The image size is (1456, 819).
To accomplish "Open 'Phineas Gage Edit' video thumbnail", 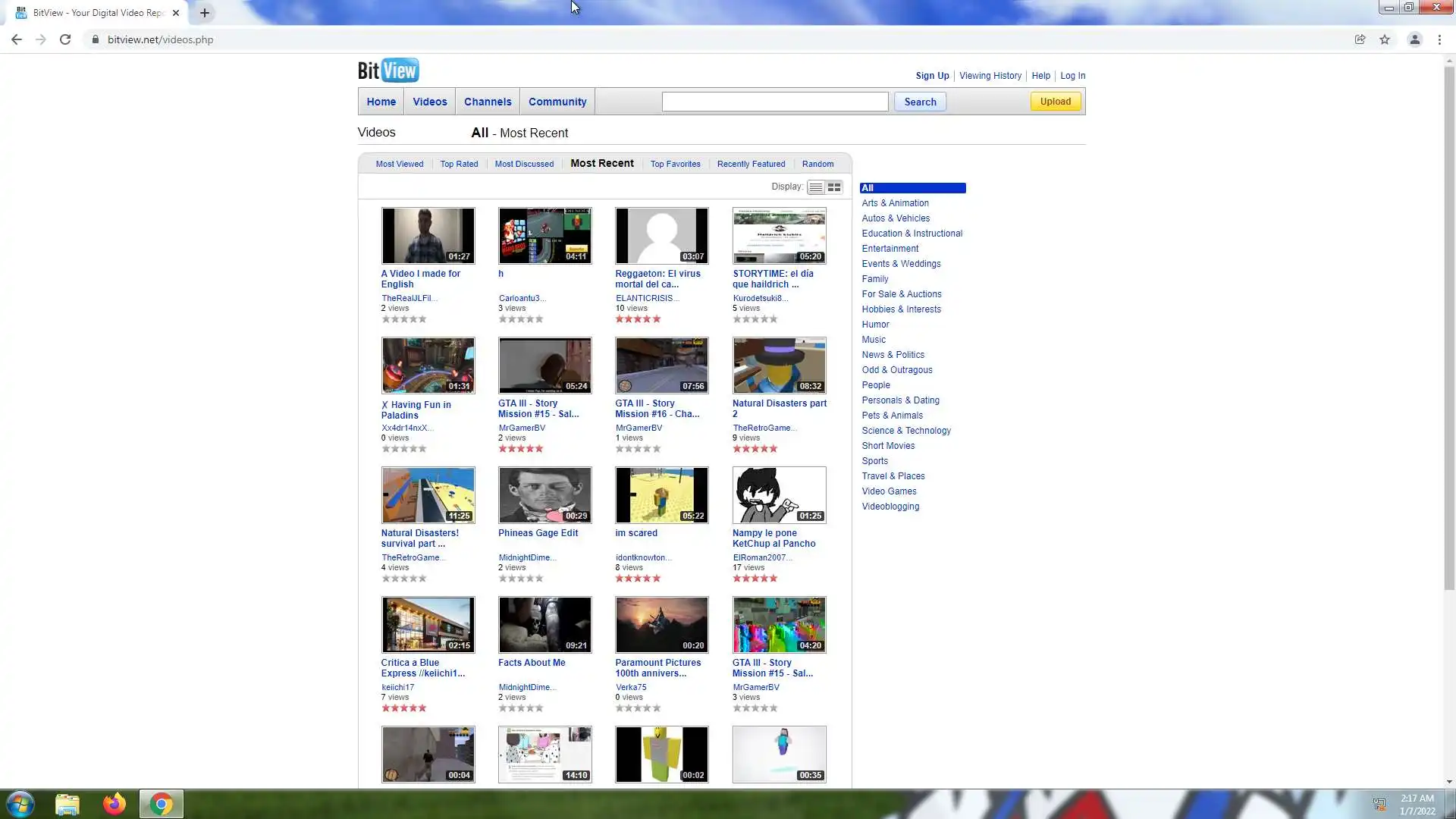I will [x=544, y=495].
